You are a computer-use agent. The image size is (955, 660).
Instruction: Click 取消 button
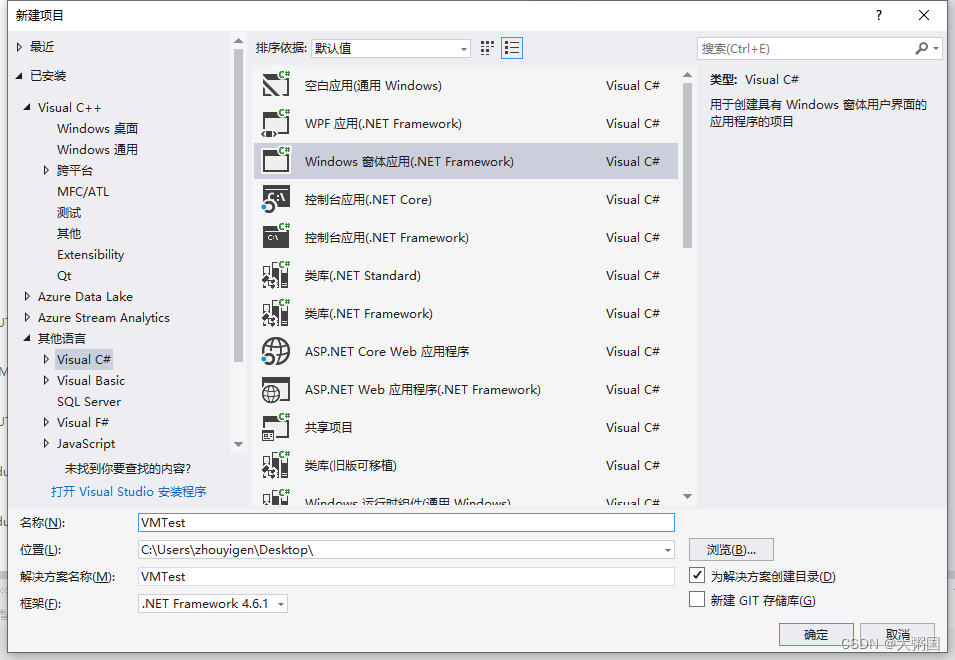898,634
